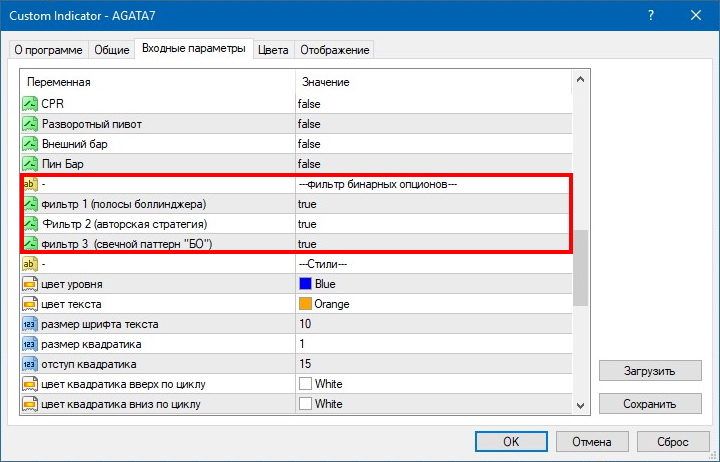Toggle the false value for Пин Бар
Screen dimensions: 720x462
point(308,164)
